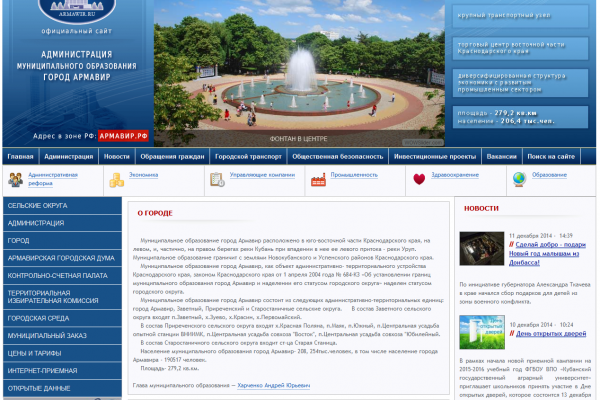Click the Managing companies clipboard icon

pyautogui.click(x=217, y=180)
